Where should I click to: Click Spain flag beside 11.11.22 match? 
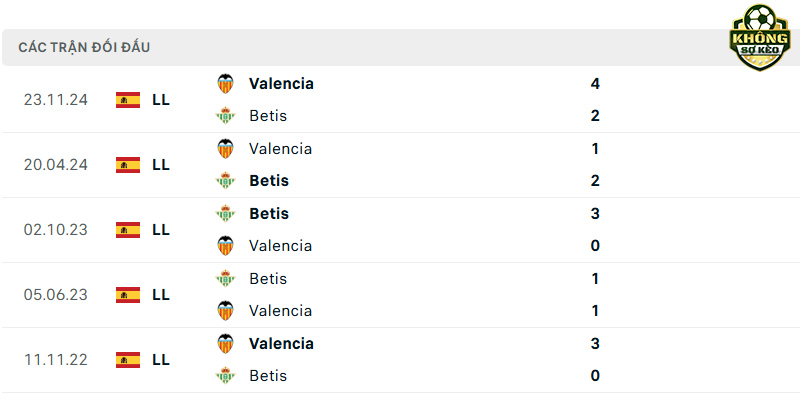click(x=128, y=360)
